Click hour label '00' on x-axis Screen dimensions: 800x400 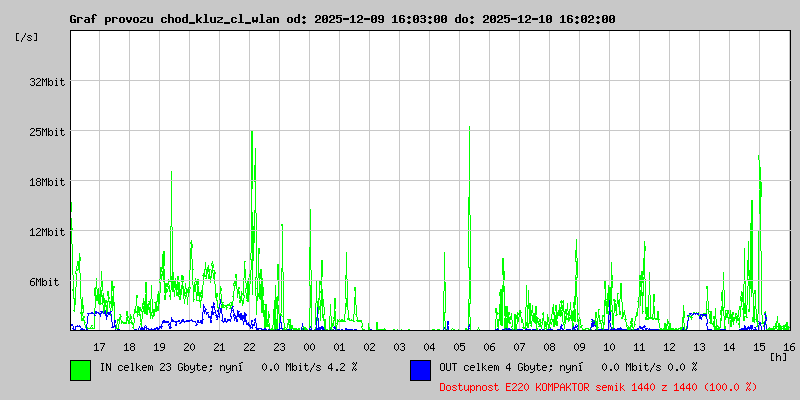click(309, 347)
